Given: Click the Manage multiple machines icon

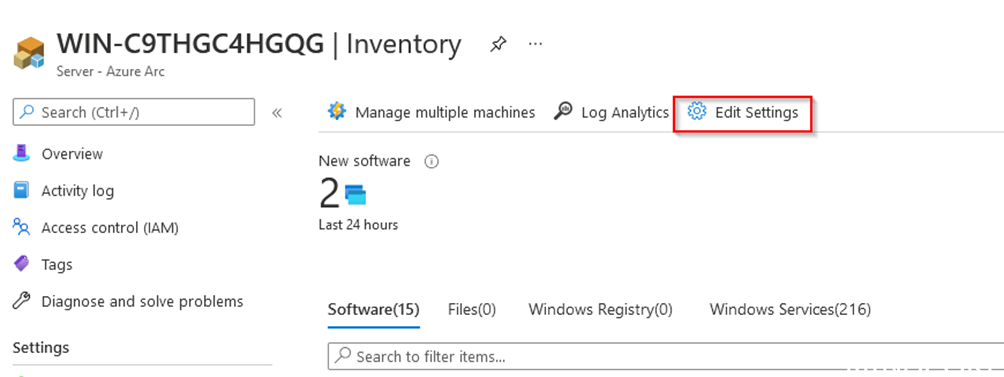Looking at the screenshot, I should coord(337,111).
